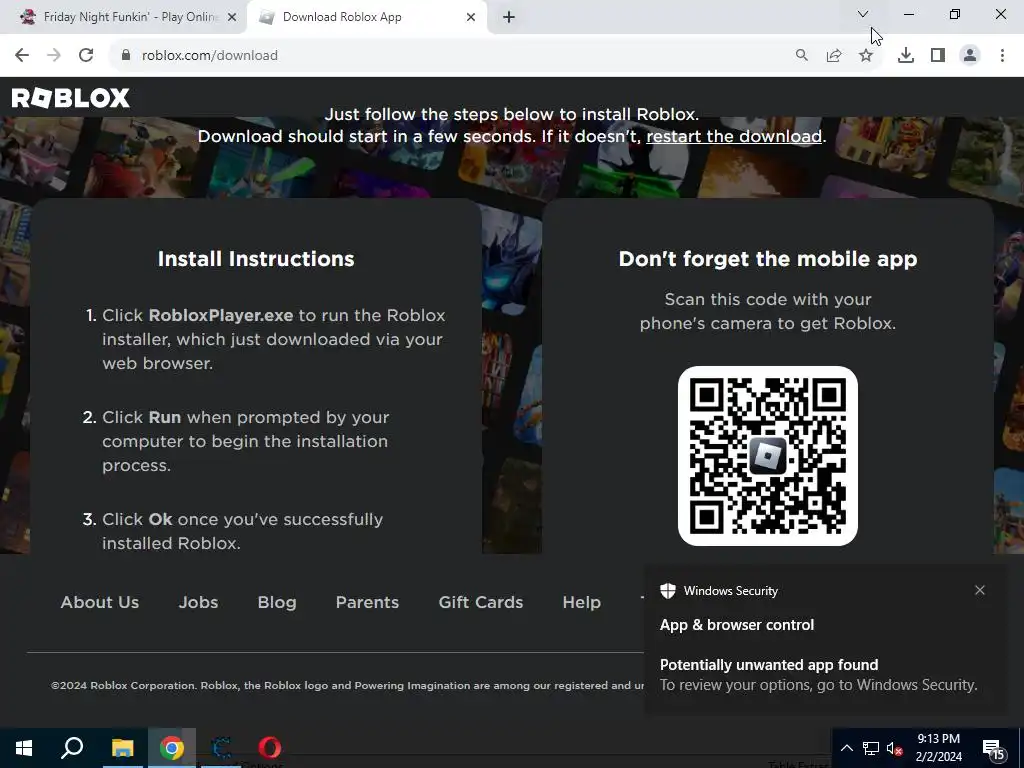Open the Parents footer link
Image resolution: width=1024 pixels, height=768 pixels.
pos(367,602)
